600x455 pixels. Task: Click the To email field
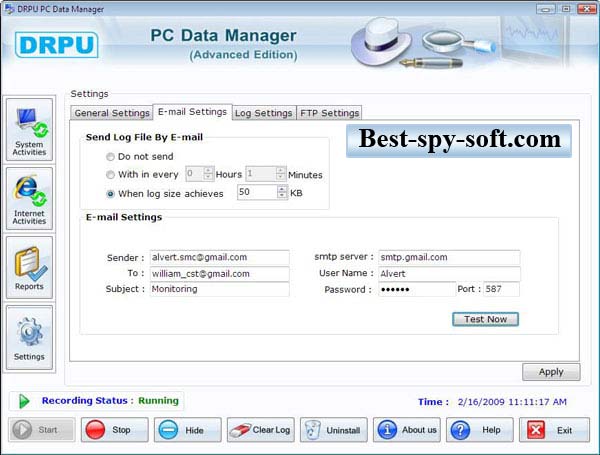click(x=220, y=274)
